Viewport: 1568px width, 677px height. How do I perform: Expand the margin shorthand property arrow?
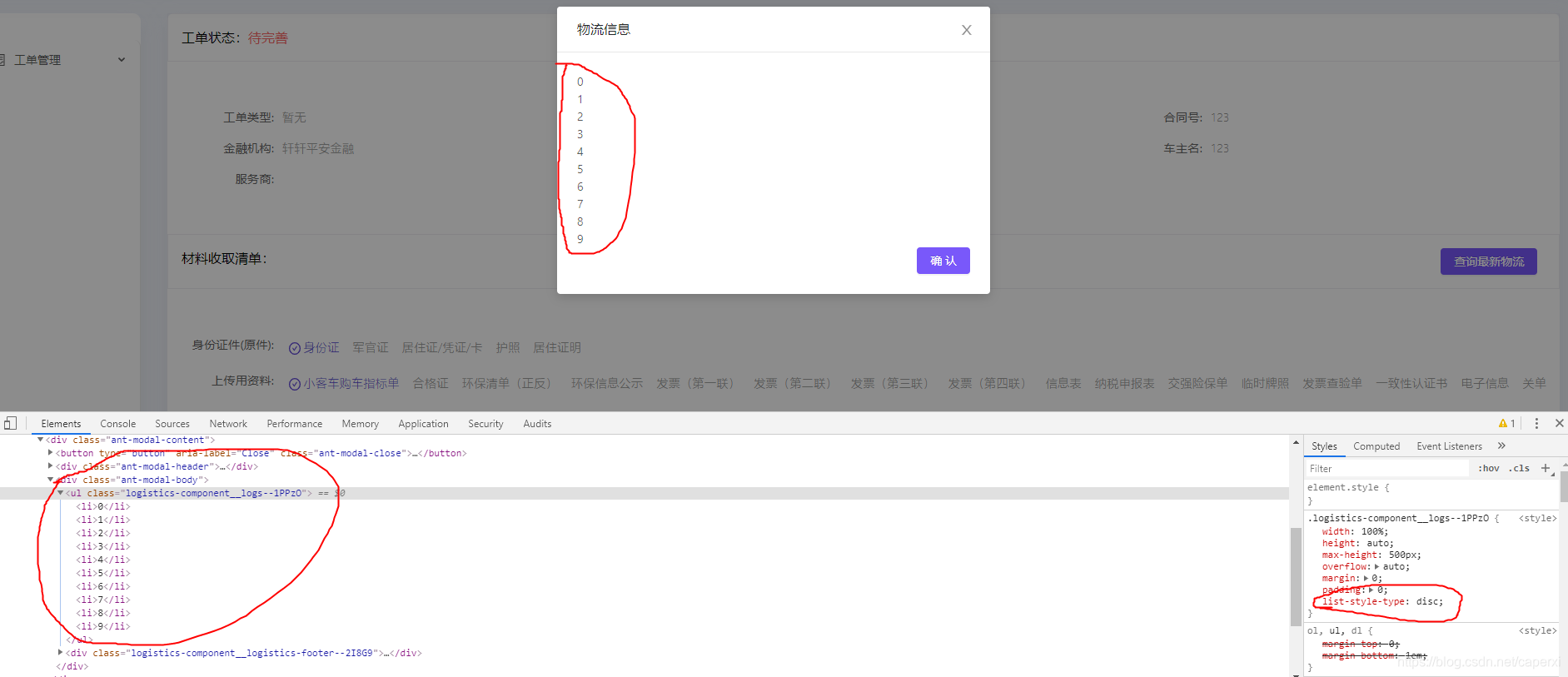point(1366,579)
